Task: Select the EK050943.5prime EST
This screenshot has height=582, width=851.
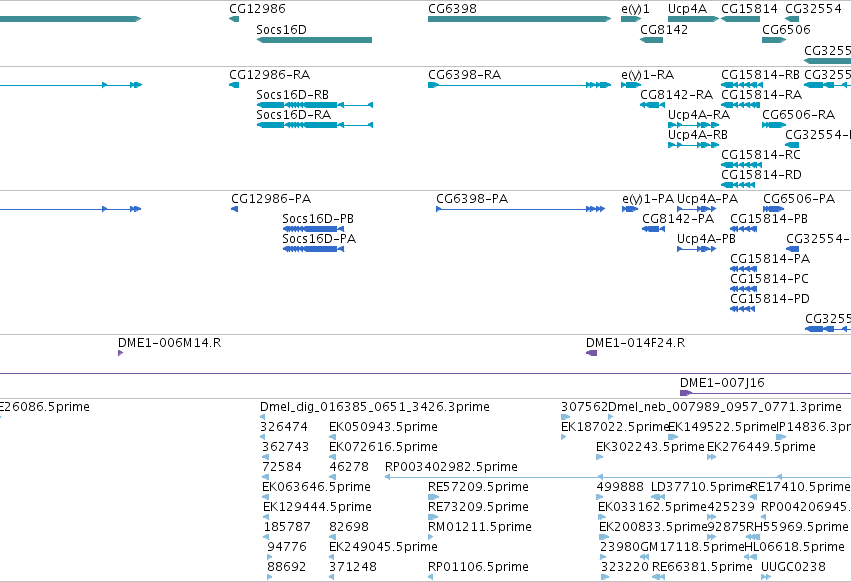Action: pos(332,437)
